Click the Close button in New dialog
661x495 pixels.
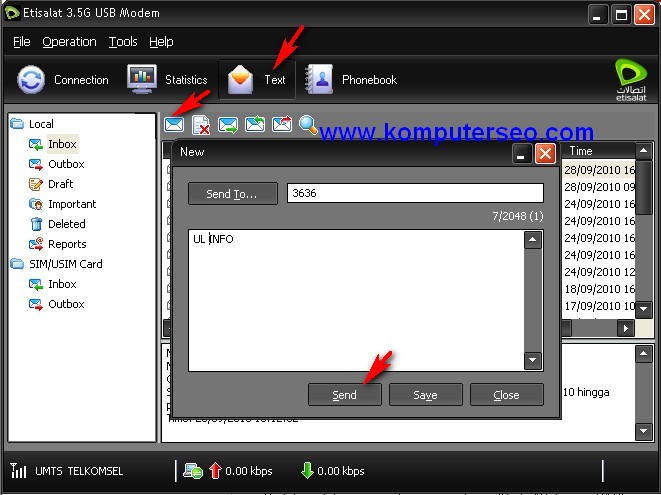(x=506, y=395)
